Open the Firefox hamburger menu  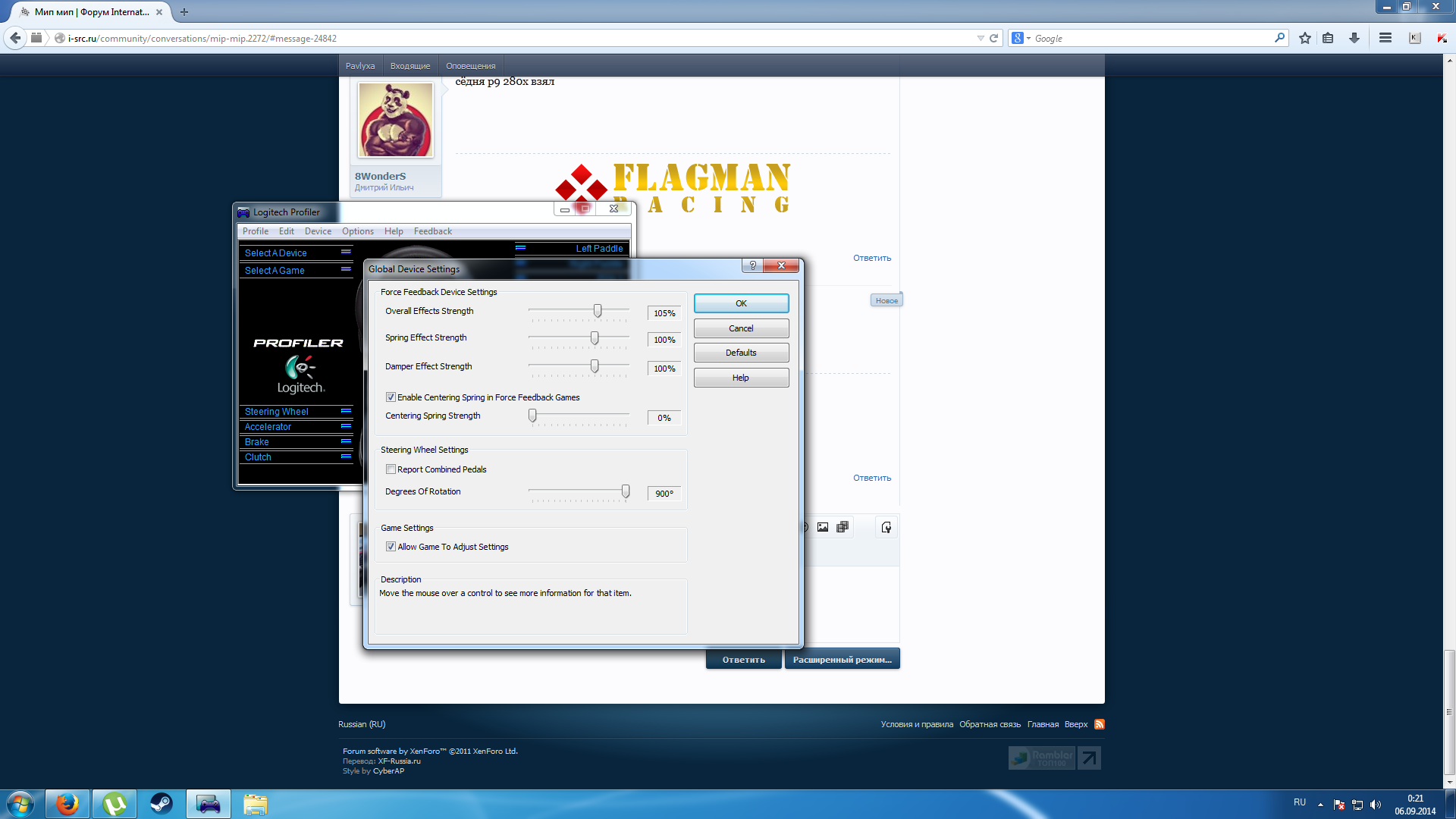pyautogui.click(x=1385, y=38)
